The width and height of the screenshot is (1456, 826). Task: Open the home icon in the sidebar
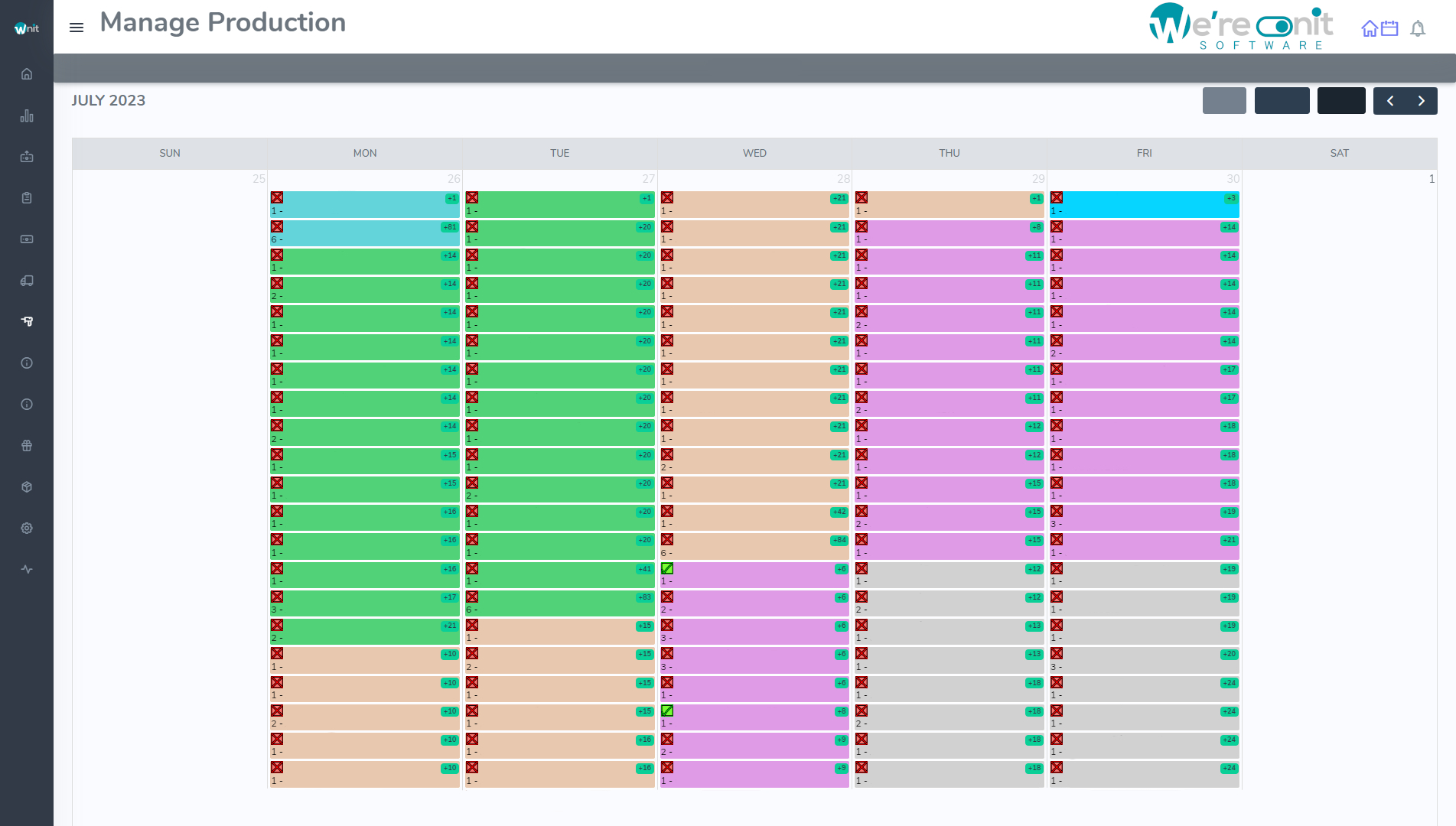click(27, 74)
